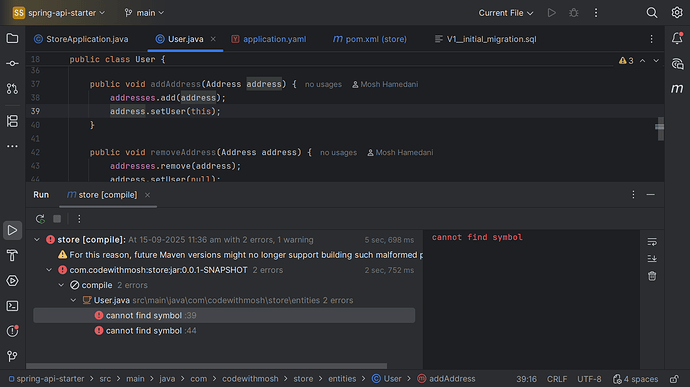
Task: Click 'codewithmosh' breadcrumb in navigation bar
Action: 250,379
